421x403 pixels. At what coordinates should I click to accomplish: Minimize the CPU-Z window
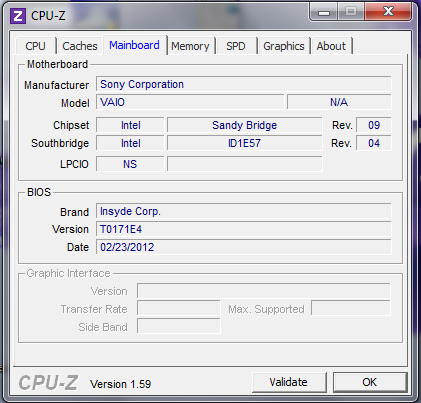[324, 12]
